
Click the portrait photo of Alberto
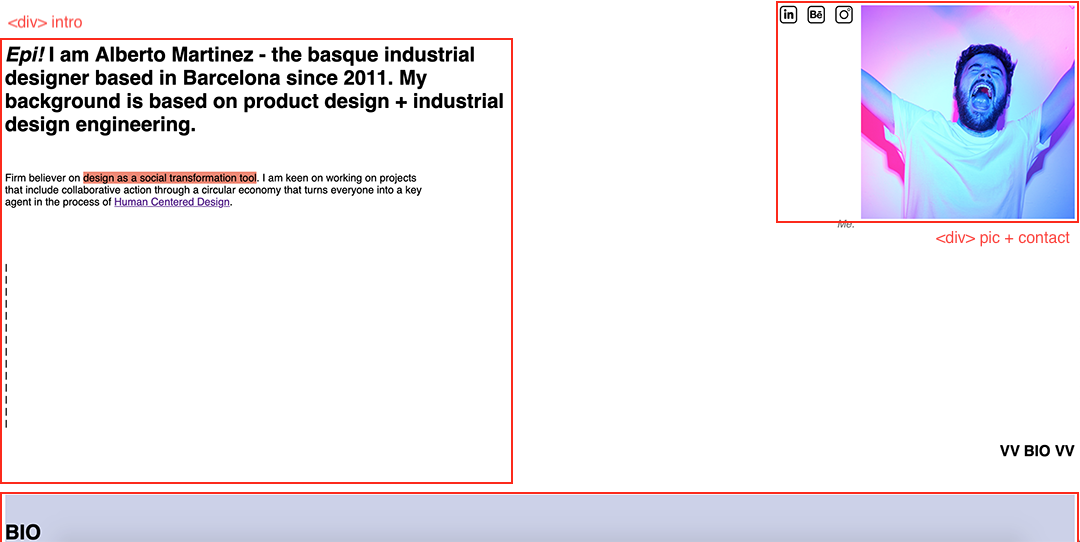tap(968, 112)
